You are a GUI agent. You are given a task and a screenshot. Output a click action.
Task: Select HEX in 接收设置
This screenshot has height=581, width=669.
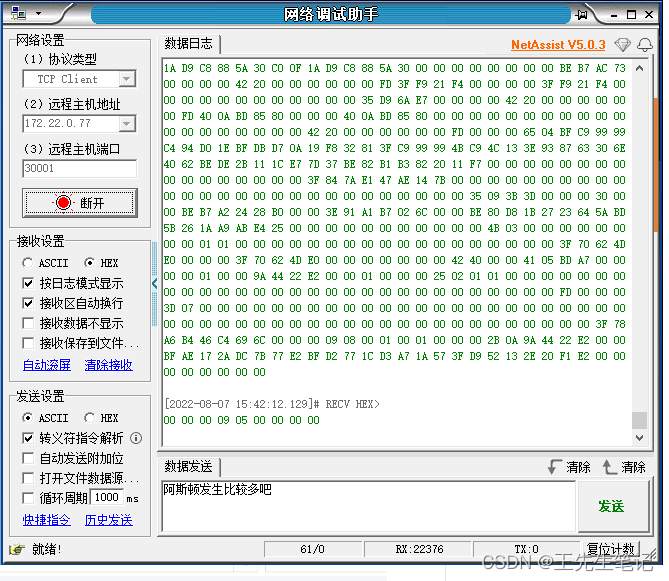[x=89, y=263]
